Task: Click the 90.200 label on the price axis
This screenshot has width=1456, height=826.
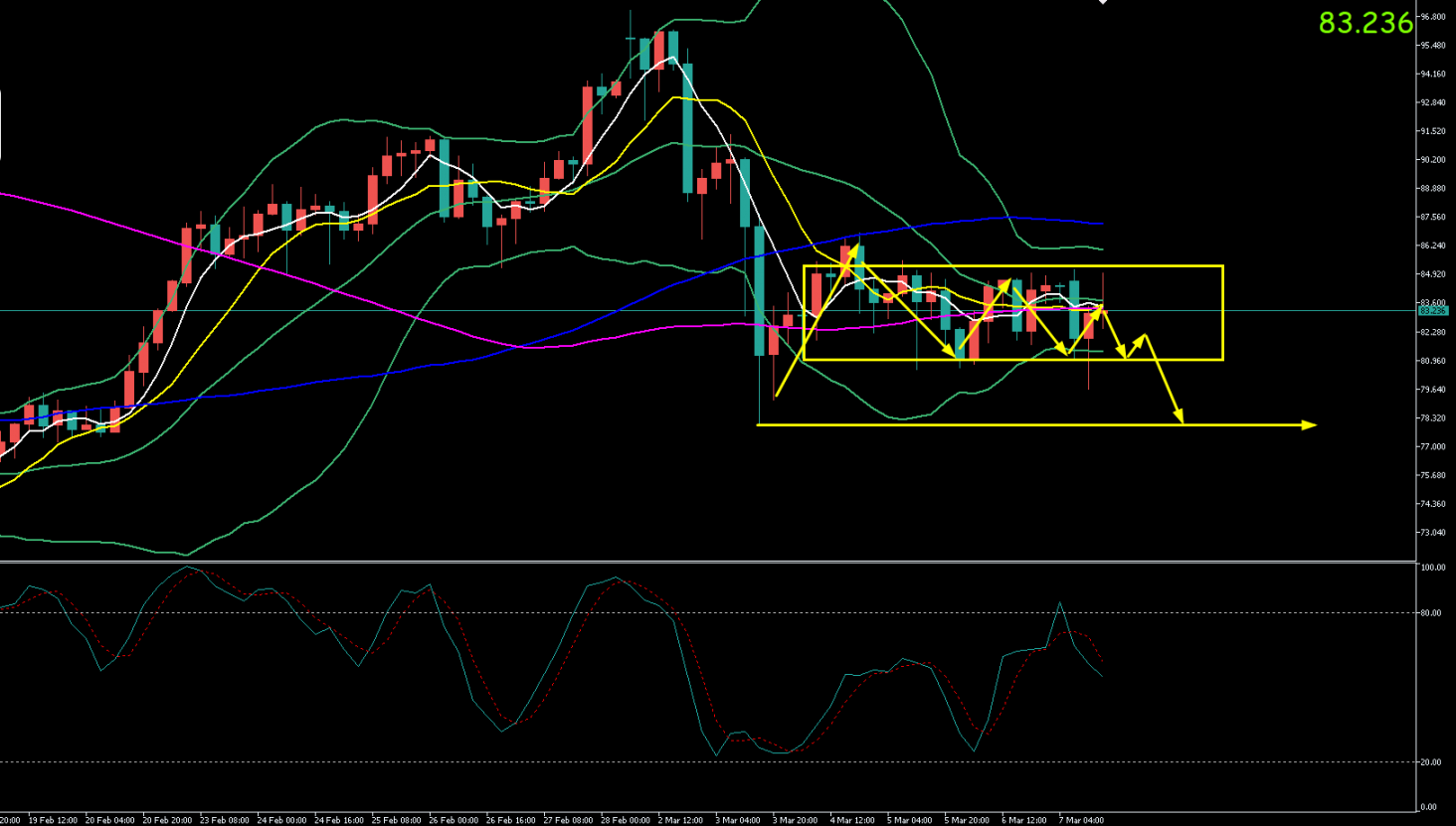Action: [1432, 160]
